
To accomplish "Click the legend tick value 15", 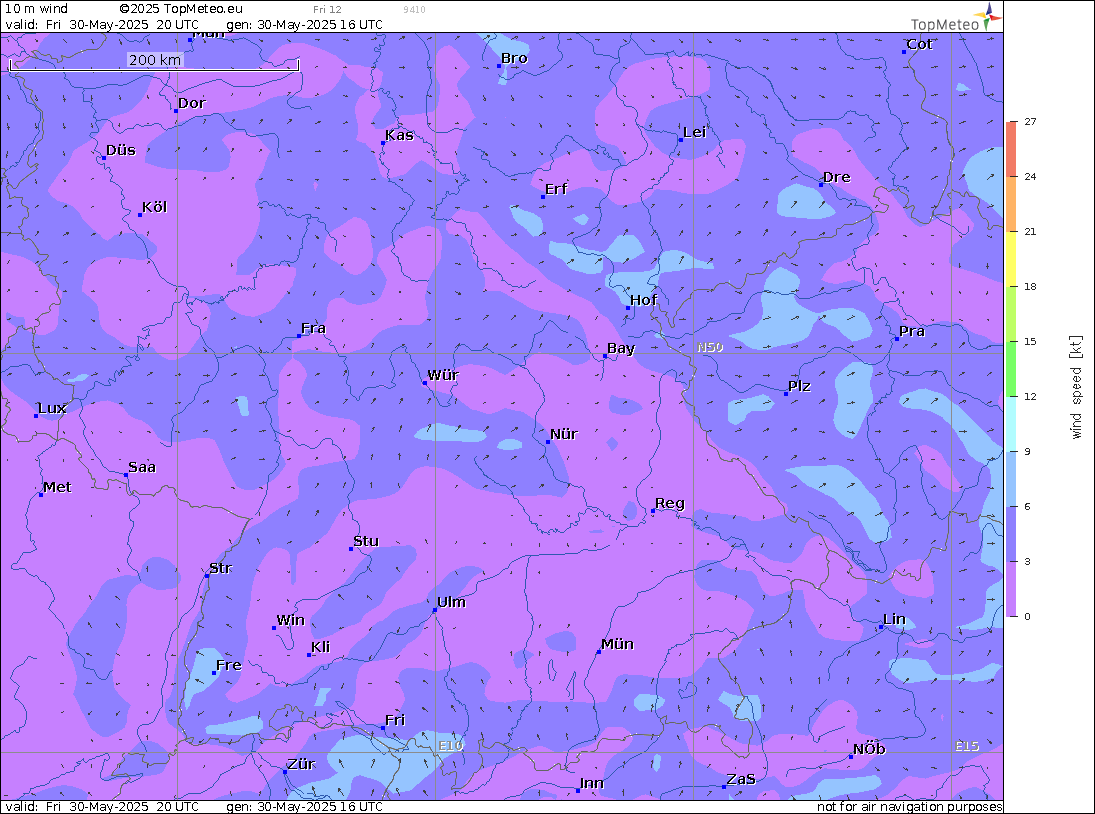I will pos(1030,341).
